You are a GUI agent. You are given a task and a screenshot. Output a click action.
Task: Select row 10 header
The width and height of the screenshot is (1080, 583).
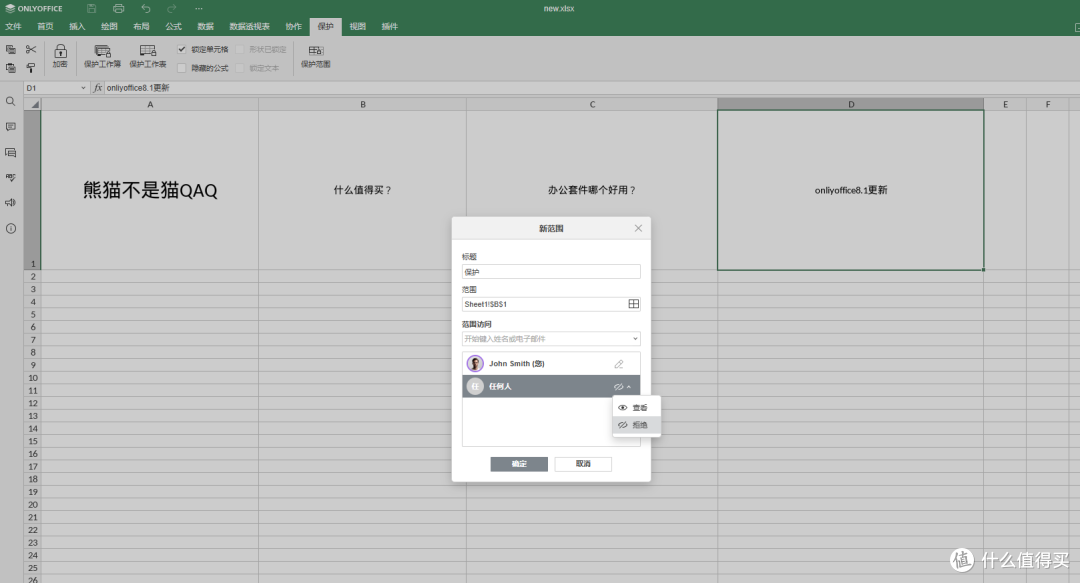(32, 378)
